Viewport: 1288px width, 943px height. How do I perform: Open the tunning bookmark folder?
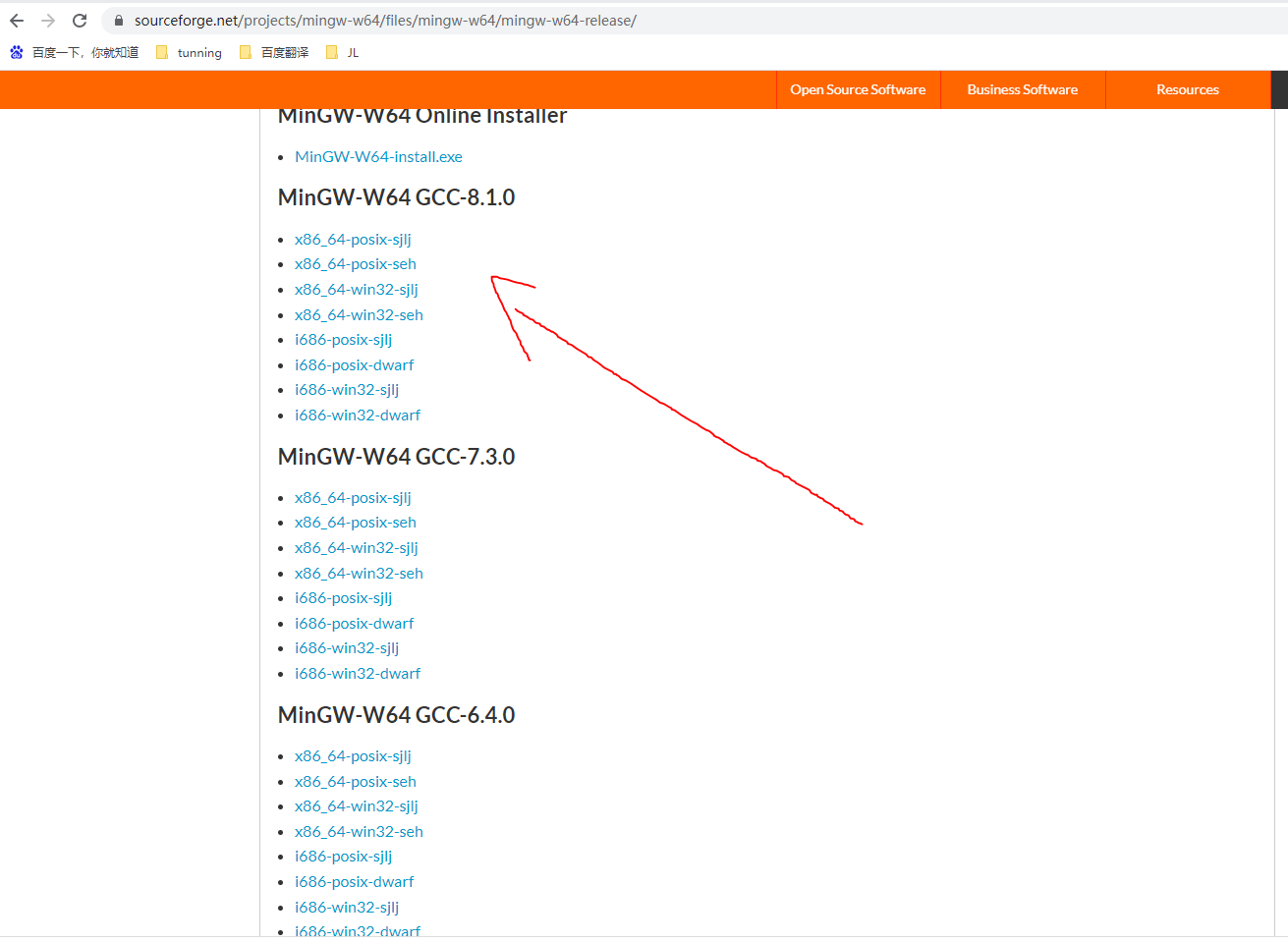click(190, 53)
